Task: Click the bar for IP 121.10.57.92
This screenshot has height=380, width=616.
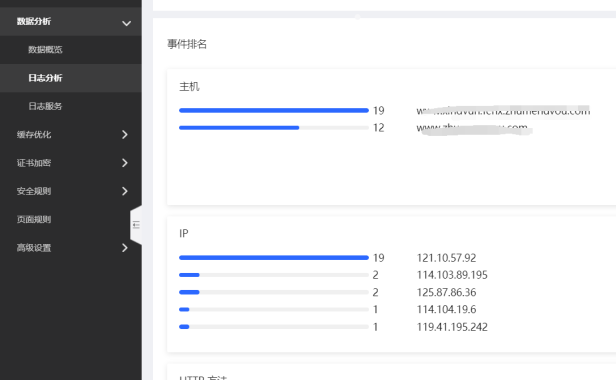Action: coord(274,258)
